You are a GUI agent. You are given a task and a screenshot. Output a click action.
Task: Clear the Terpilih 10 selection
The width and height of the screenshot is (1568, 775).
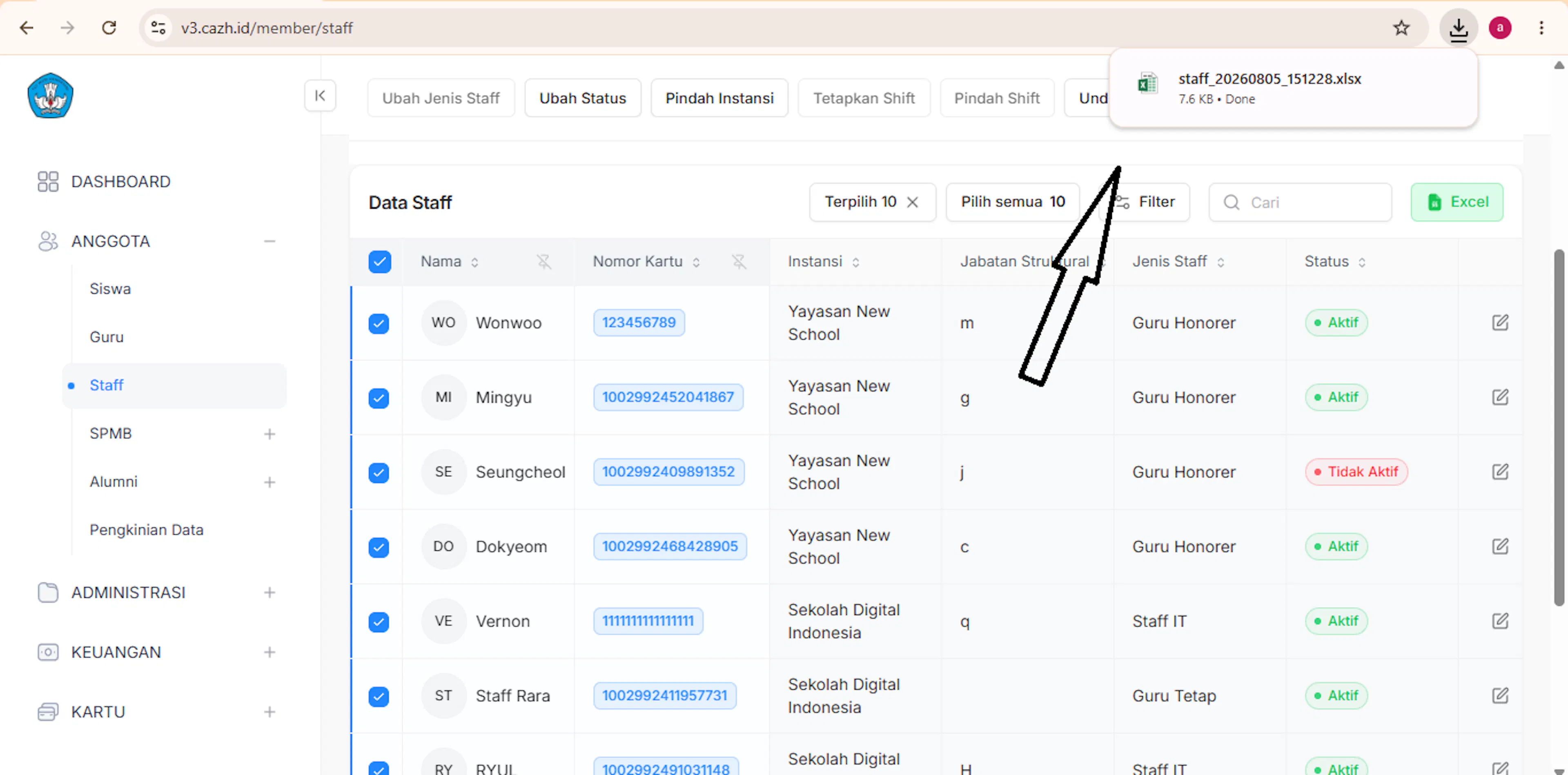coord(913,202)
